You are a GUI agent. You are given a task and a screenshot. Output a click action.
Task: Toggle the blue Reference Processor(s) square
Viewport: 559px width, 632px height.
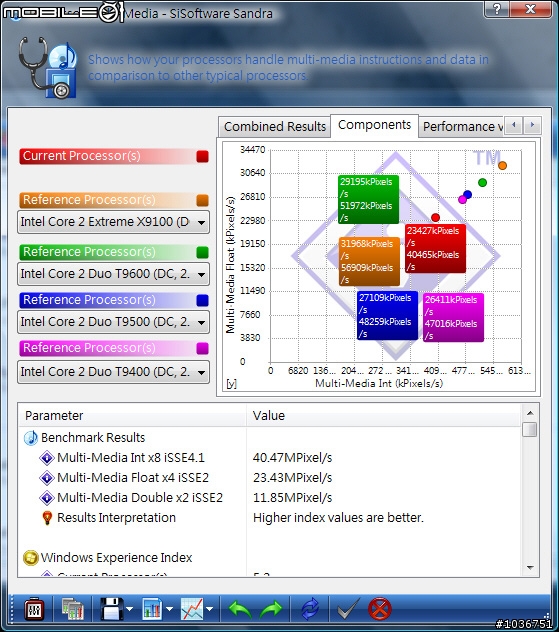(x=203, y=300)
